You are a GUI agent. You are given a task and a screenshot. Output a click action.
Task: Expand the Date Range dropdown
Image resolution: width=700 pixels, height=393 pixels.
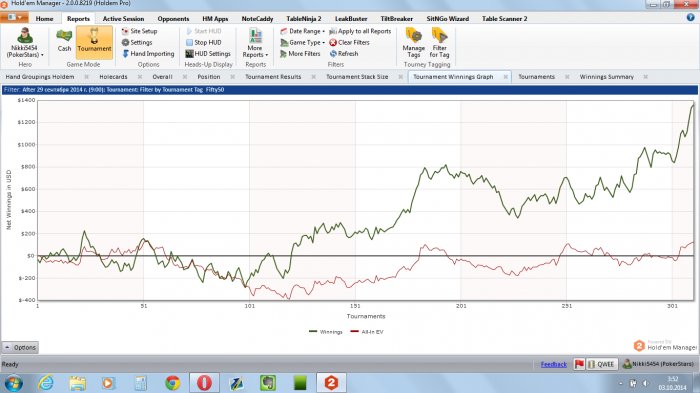pos(302,31)
